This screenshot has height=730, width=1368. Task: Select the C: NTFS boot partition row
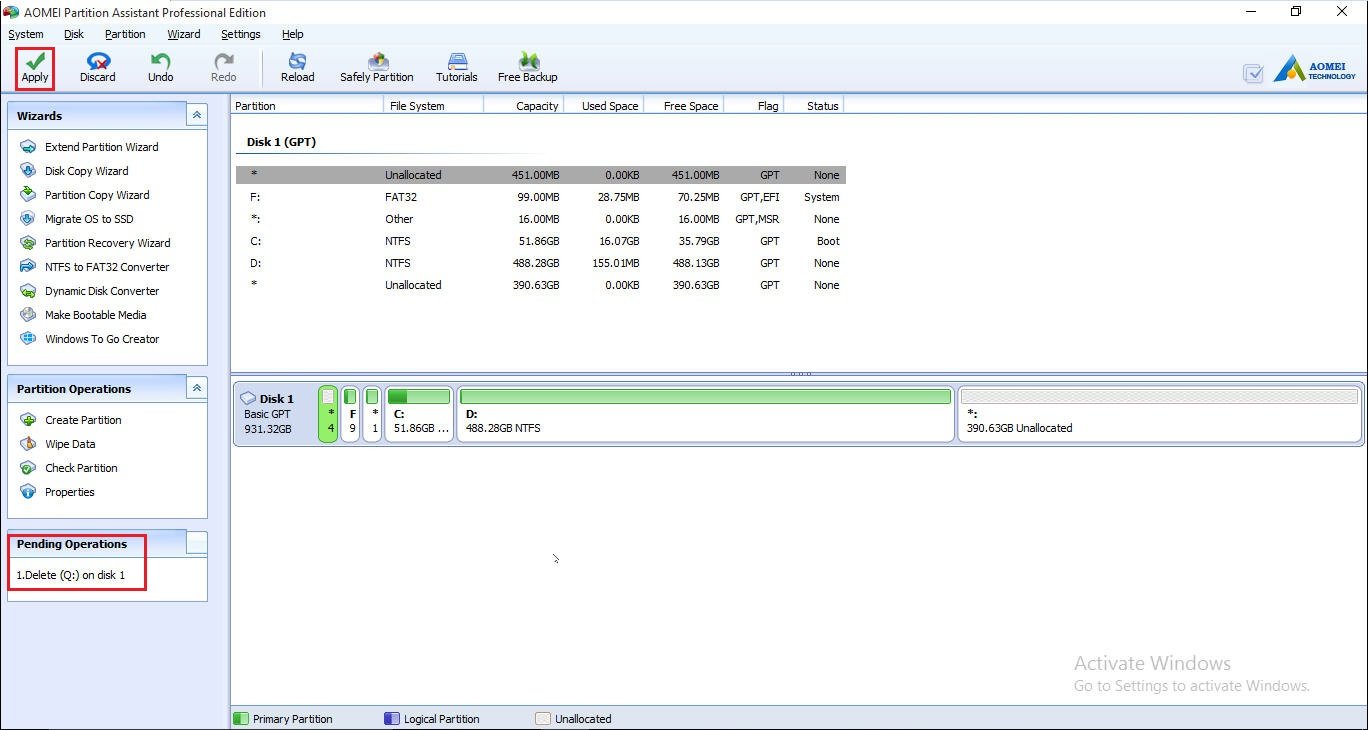(x=541, y=241)
